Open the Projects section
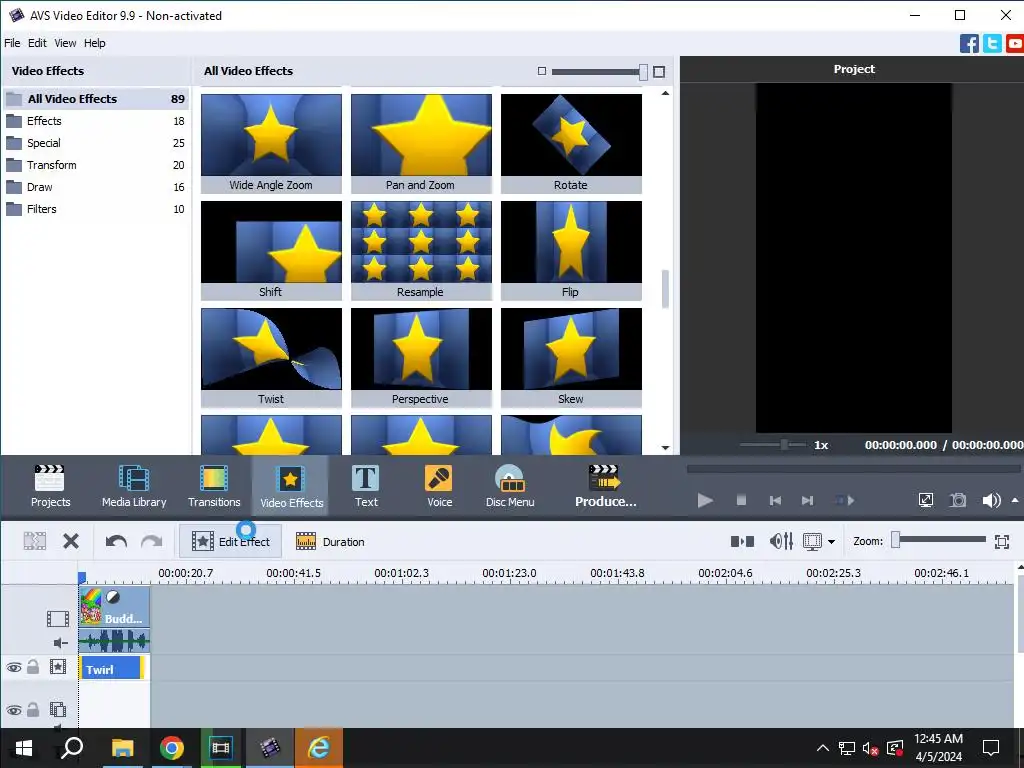 coord(50,486)
